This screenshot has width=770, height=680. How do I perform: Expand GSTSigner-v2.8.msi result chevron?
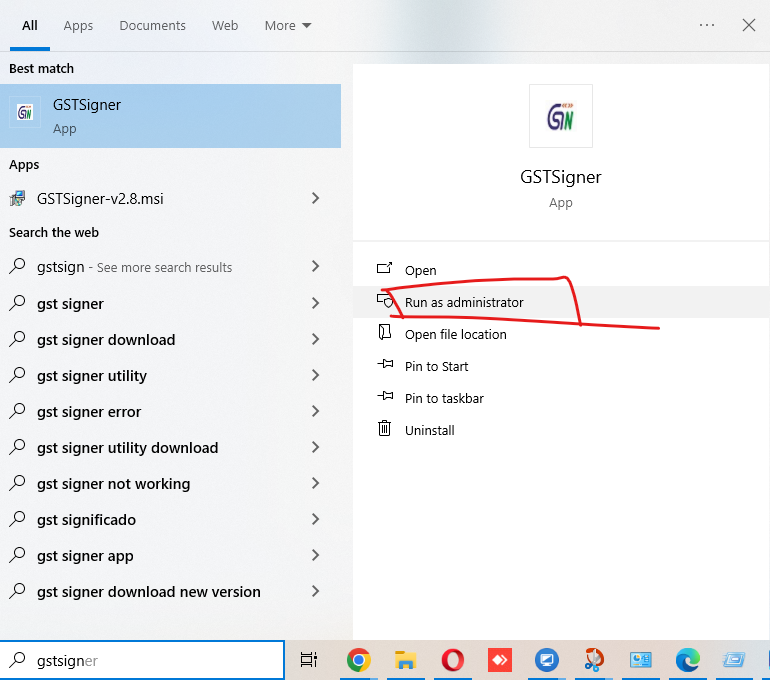tap(315, 198)
